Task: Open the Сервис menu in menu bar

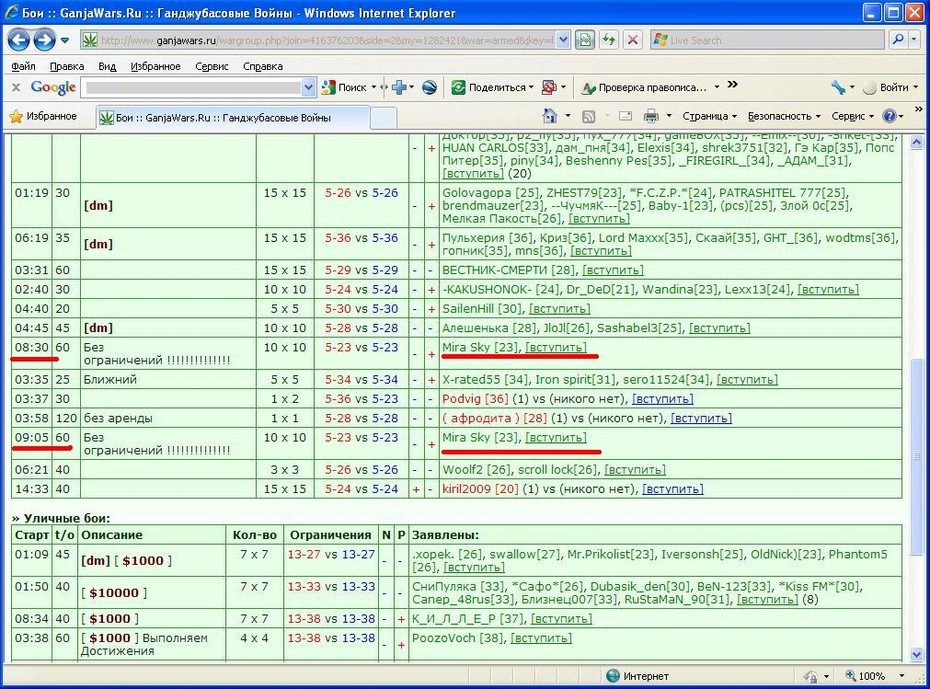Action: (212, 66)
